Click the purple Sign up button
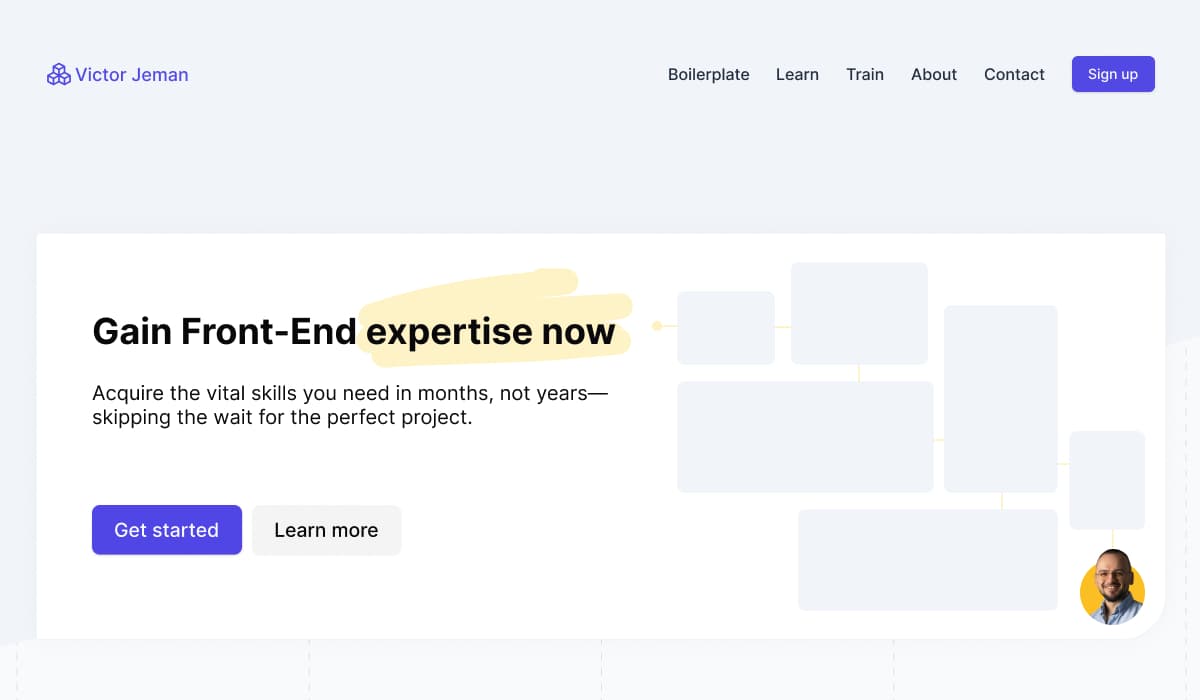Screen dimensions: 1200x700 point(1112,74)
